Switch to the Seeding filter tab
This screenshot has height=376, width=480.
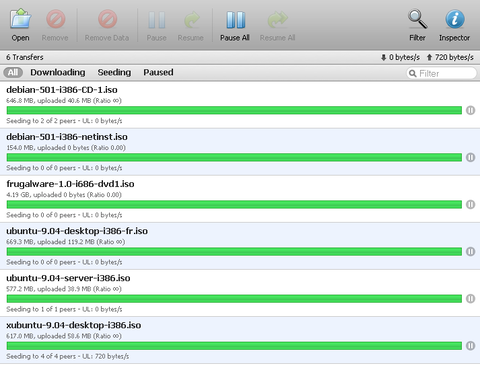pyautogui.click(x=114, y=72)
